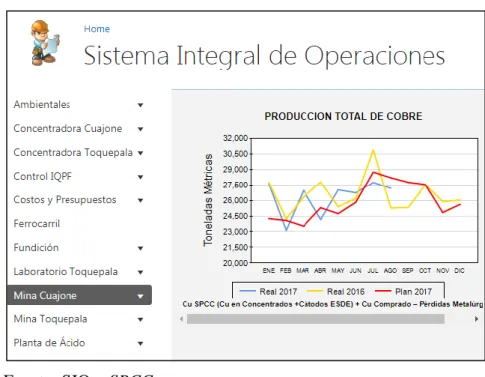Click the horizontal scrollbar thumb under the chart
485x377 pixels.
pos(316,319)
